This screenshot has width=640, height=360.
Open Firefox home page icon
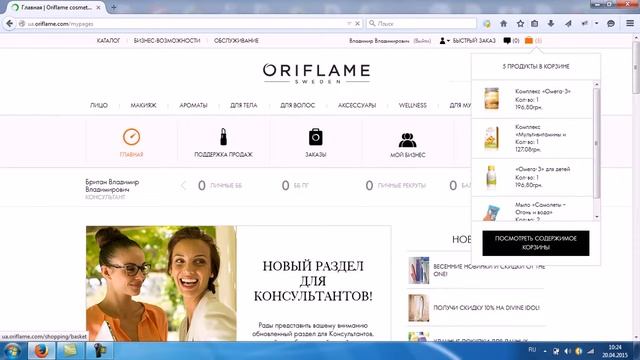point(504,24)
